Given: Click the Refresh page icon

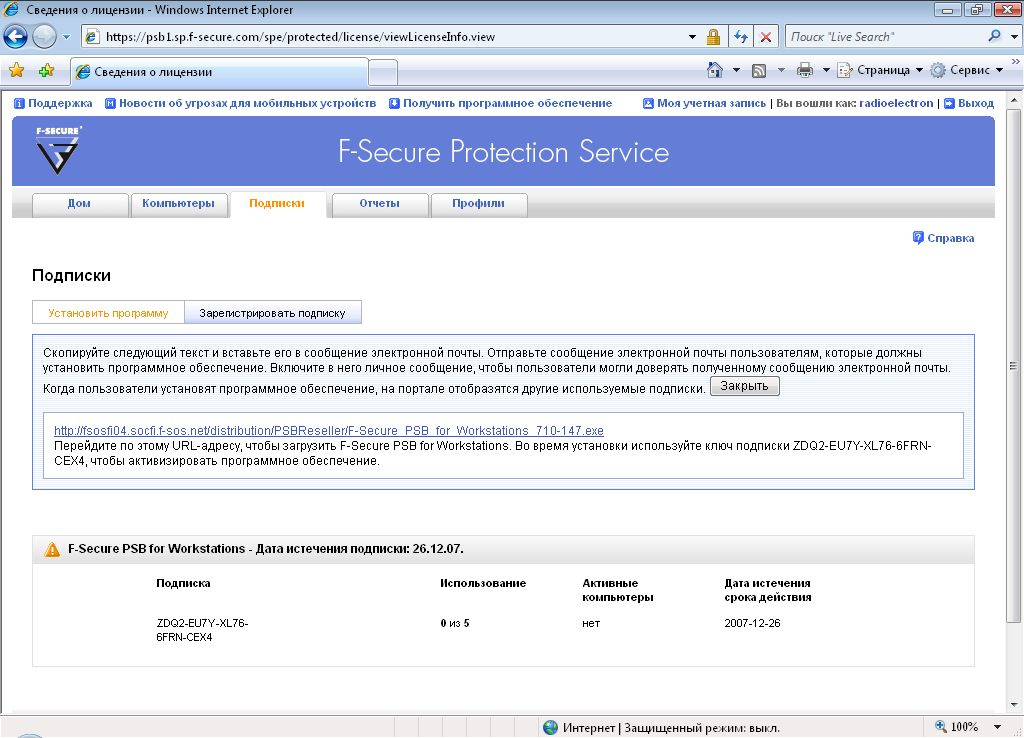Looking at the screenshot, I should coord(741,37).
